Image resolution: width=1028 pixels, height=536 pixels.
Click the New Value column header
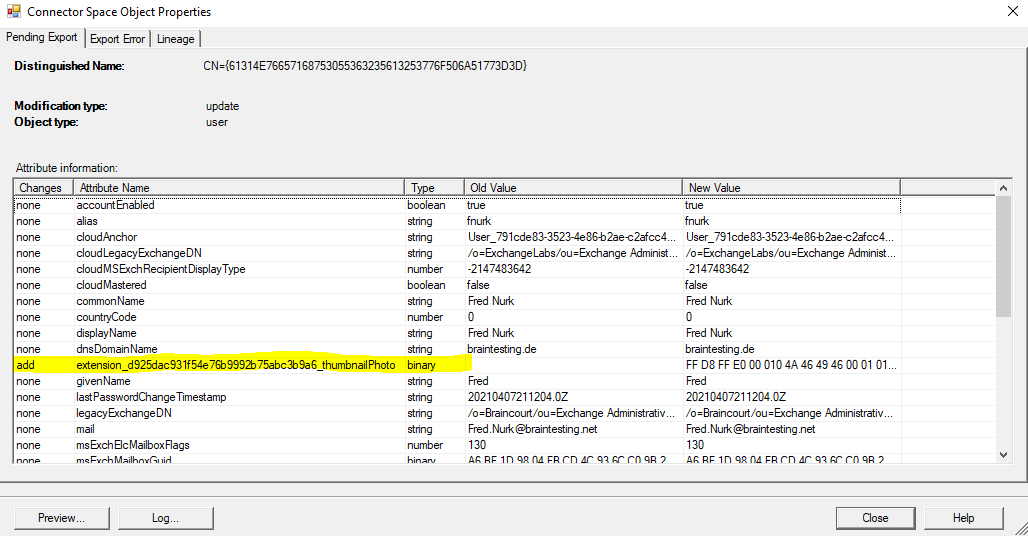(791, 188)
